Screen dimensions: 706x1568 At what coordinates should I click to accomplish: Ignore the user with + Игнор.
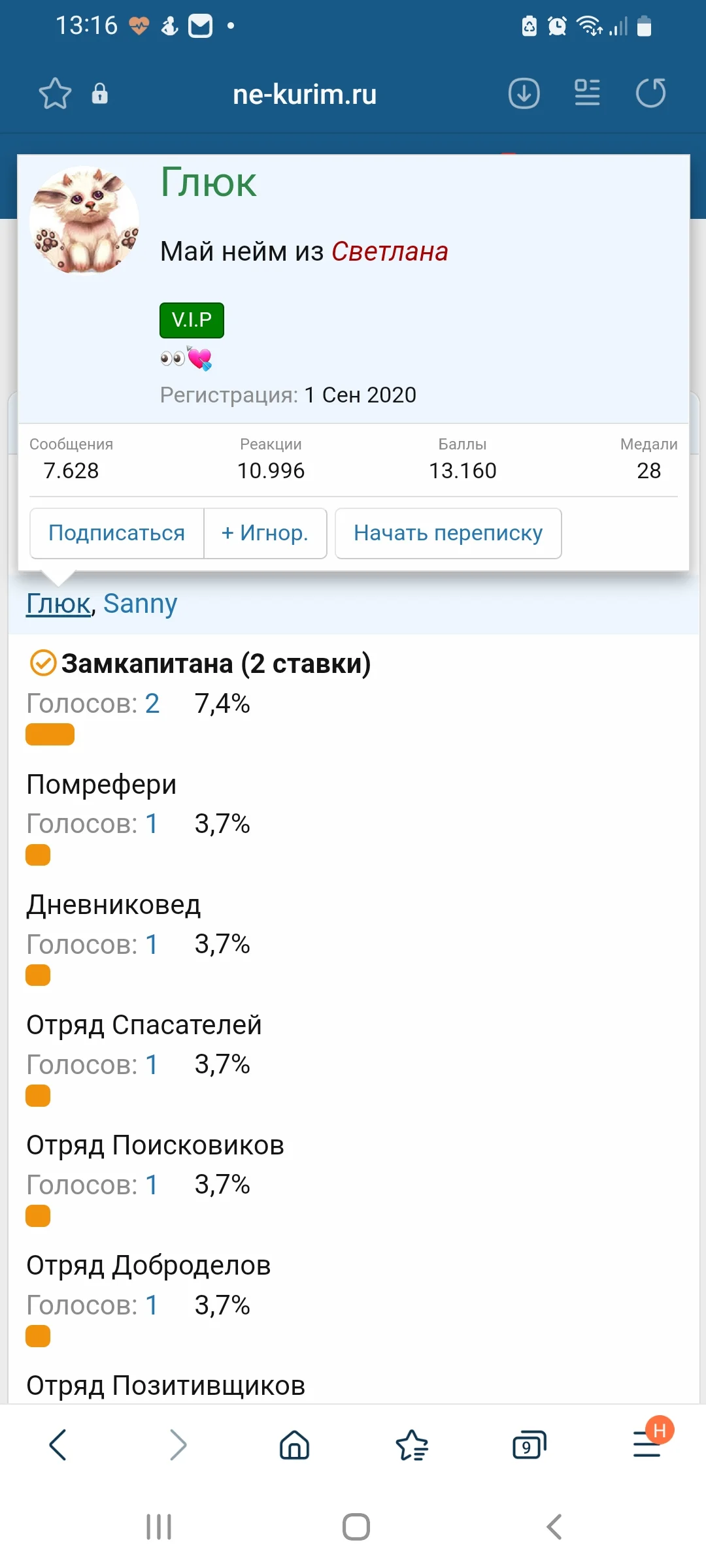(x=265, y=533)
